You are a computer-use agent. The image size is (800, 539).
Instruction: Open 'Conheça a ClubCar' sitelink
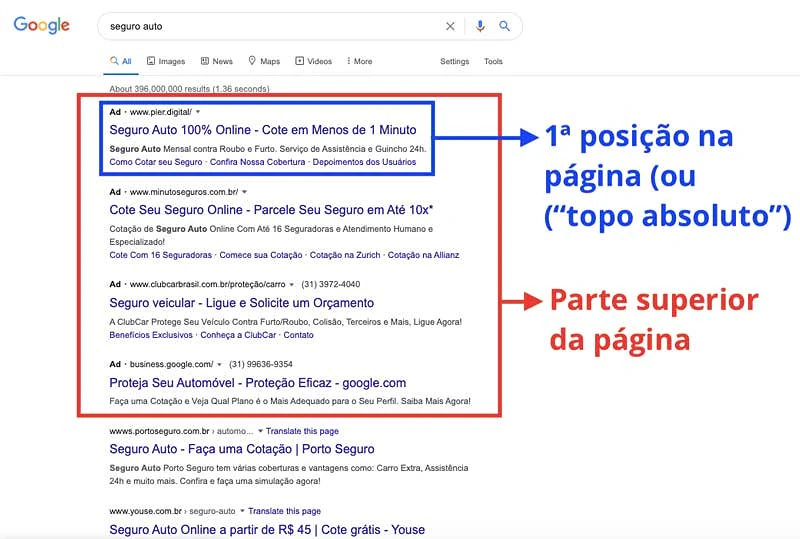tap(238, 335)
